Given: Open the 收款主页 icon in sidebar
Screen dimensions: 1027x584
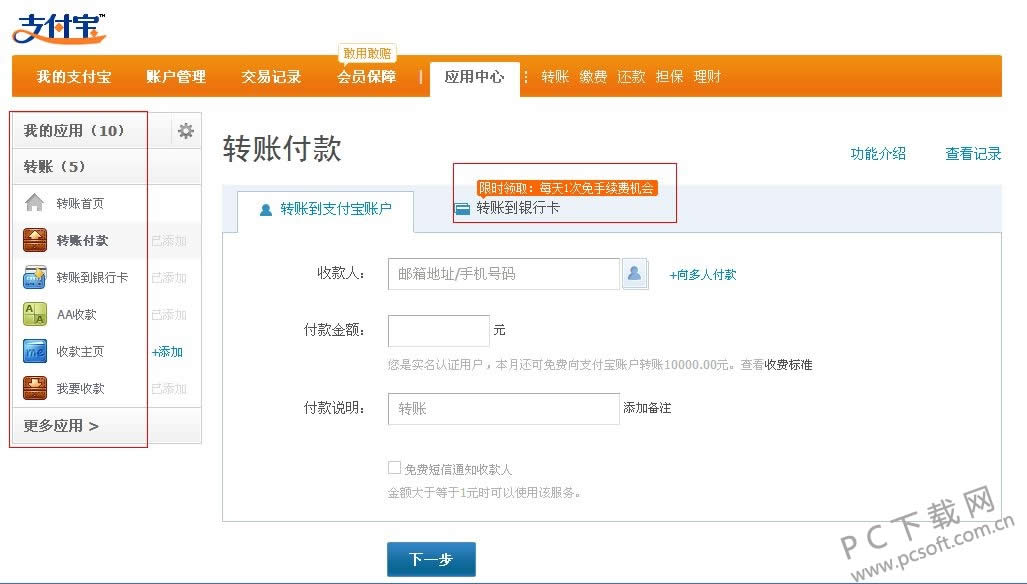Looking at the screenshot, I should [x=35, y=351].
